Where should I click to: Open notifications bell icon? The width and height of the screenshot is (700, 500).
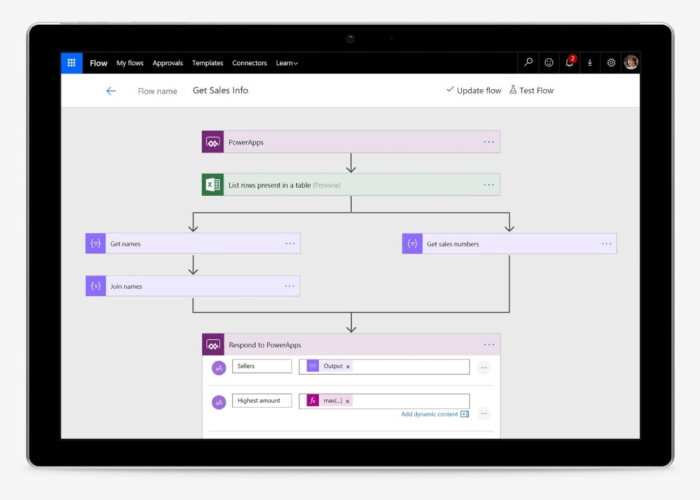pyautogui.click(x=570, y=62)
